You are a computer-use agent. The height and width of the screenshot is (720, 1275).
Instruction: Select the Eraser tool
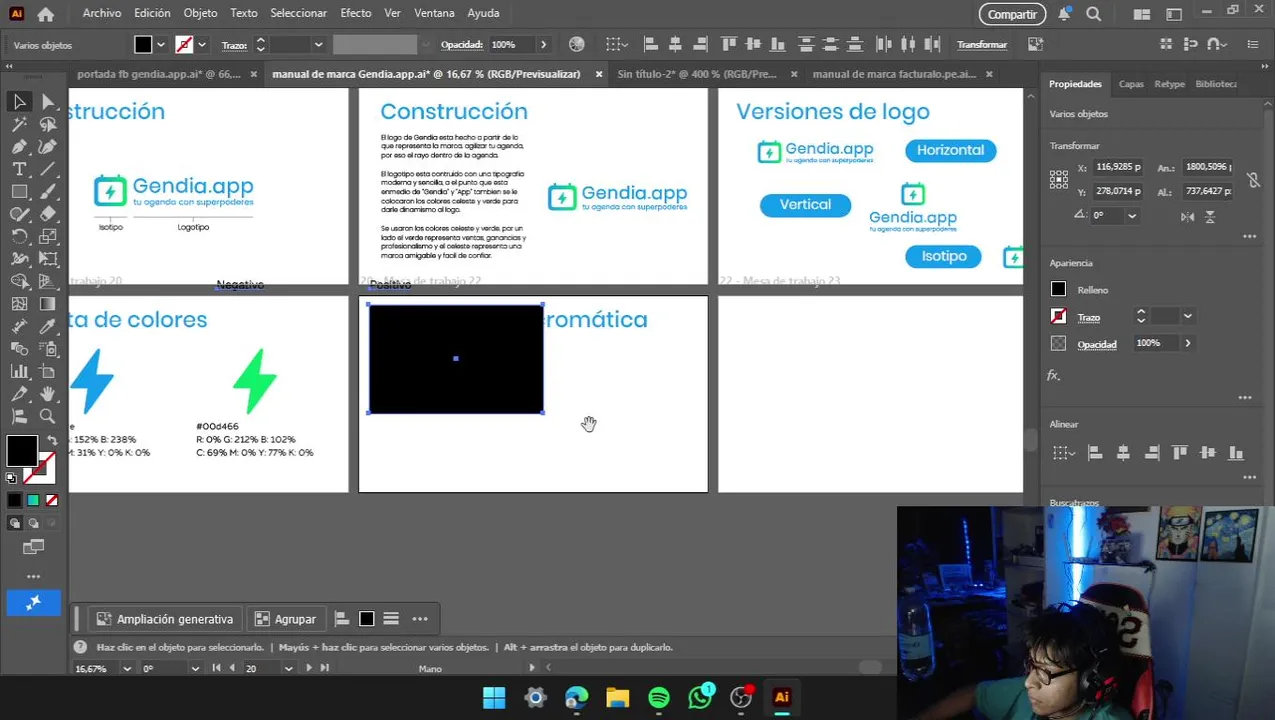pos(48,214)
